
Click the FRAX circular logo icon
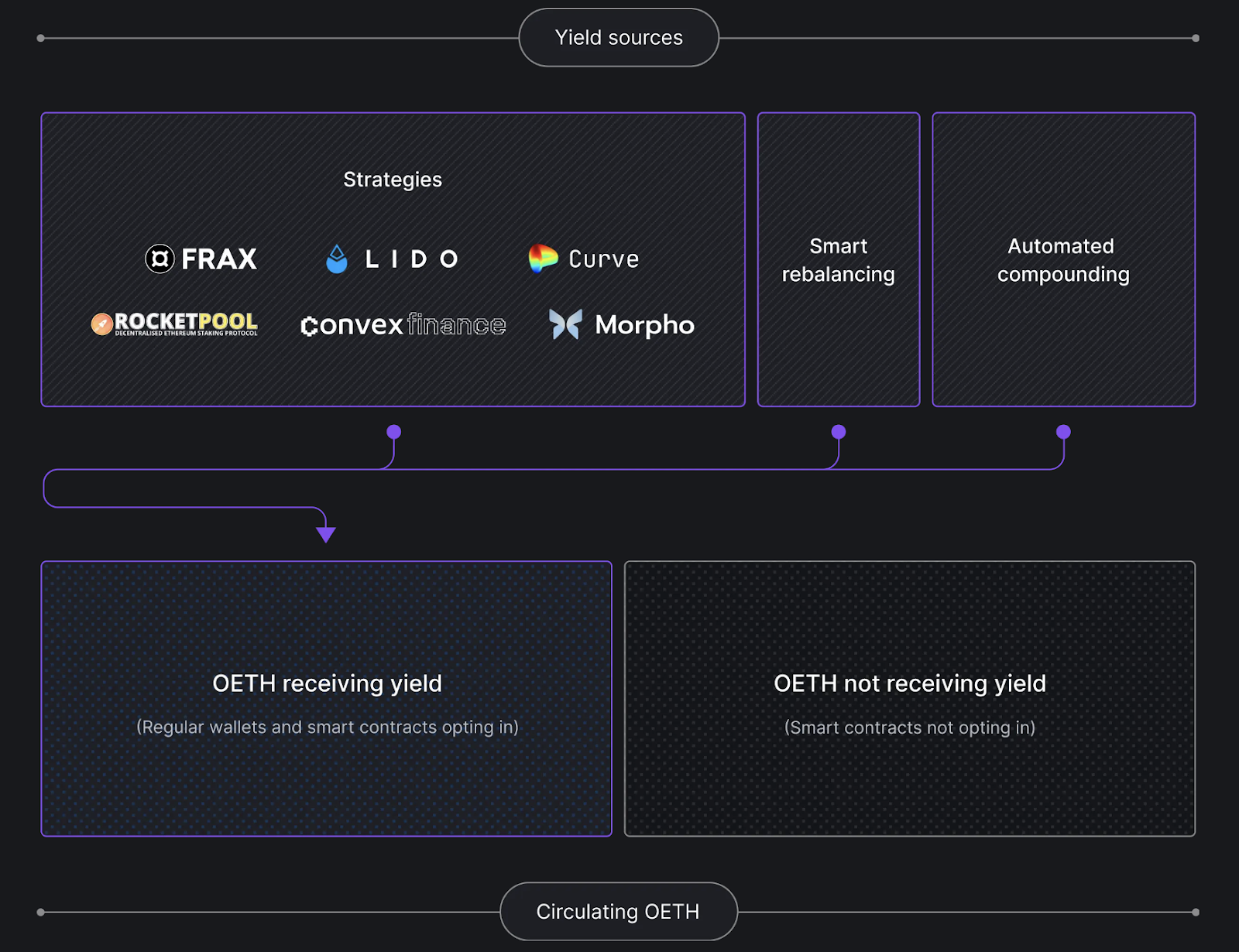coord(160,259)
